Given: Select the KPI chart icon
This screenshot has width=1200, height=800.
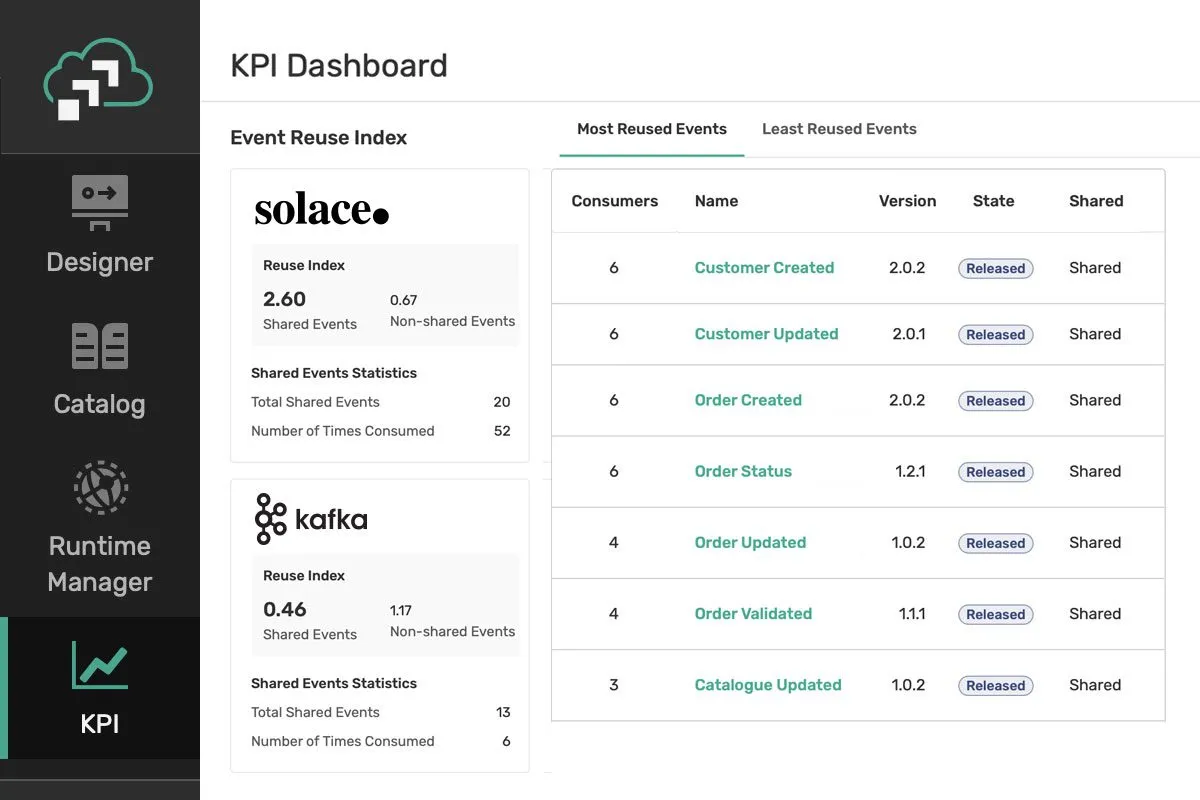Looking at the screenshot, I should (99, 665).
